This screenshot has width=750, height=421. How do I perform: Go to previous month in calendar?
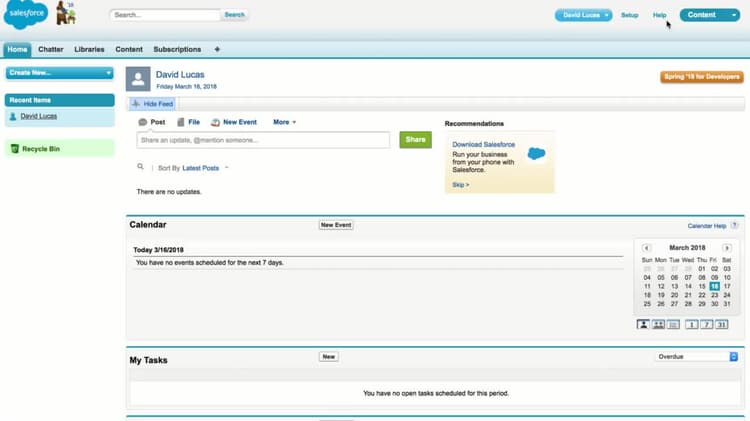point(646,248)
